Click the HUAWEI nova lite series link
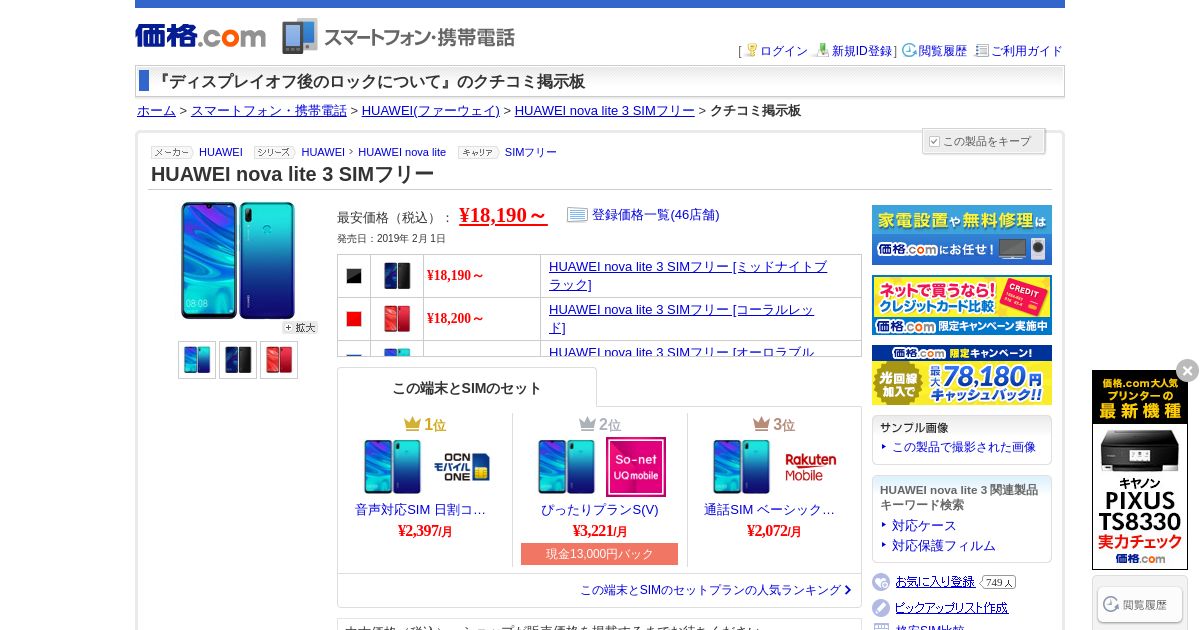Viewport: 1200px width, 630px height. (402, 152)
